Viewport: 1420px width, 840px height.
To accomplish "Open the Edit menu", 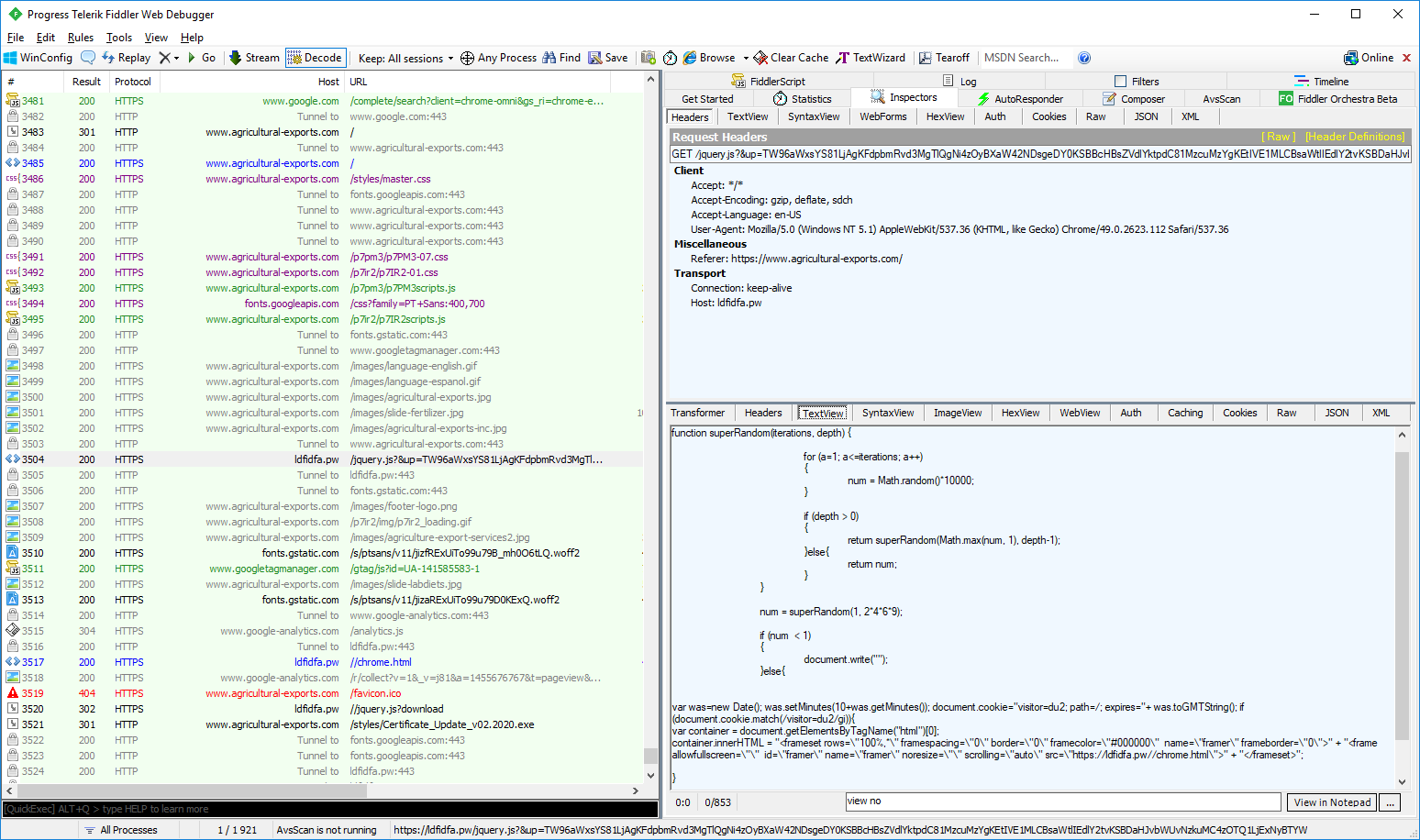I will (x=46, y=38).
